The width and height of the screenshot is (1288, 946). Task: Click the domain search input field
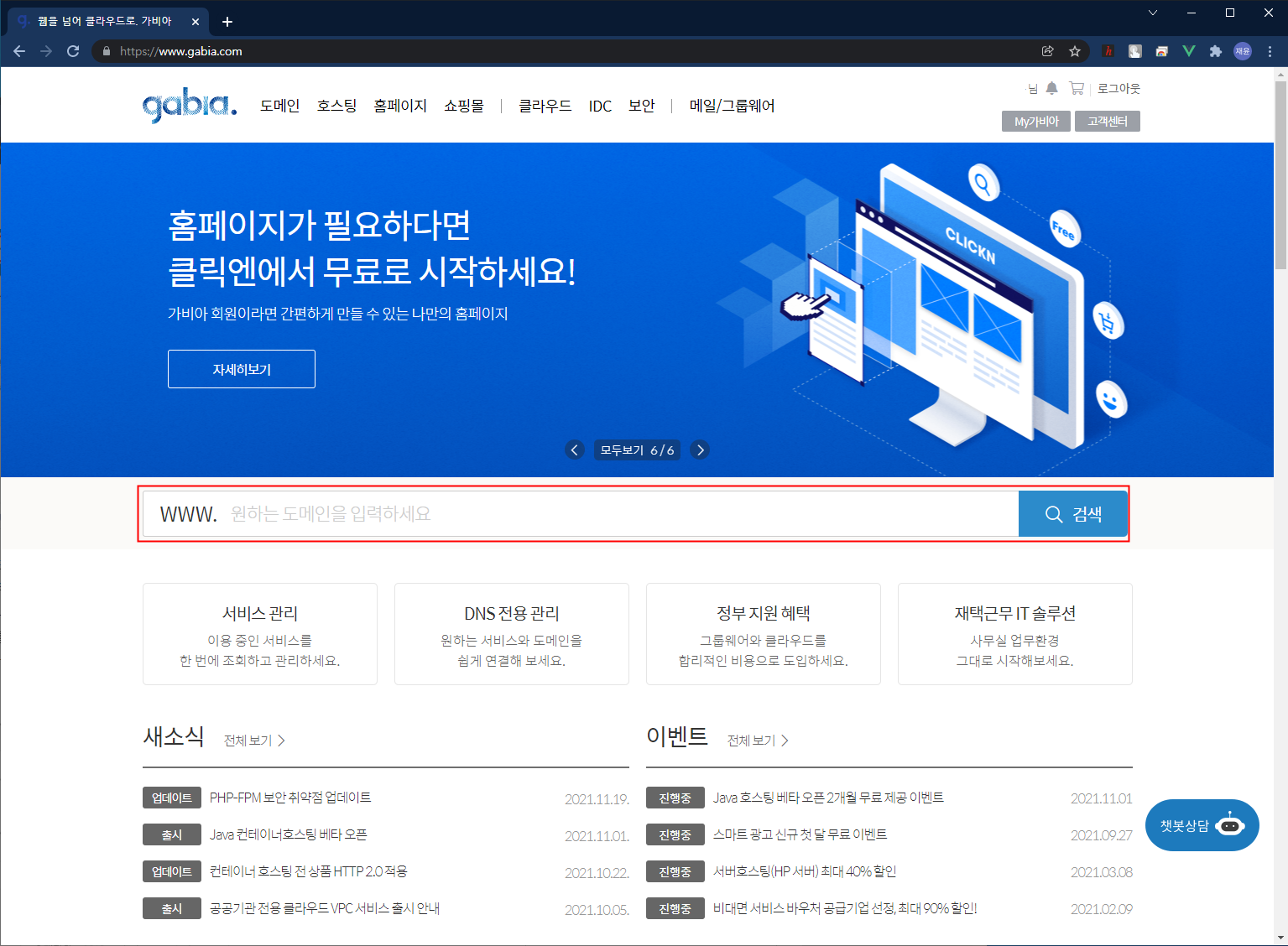[581, 514]
